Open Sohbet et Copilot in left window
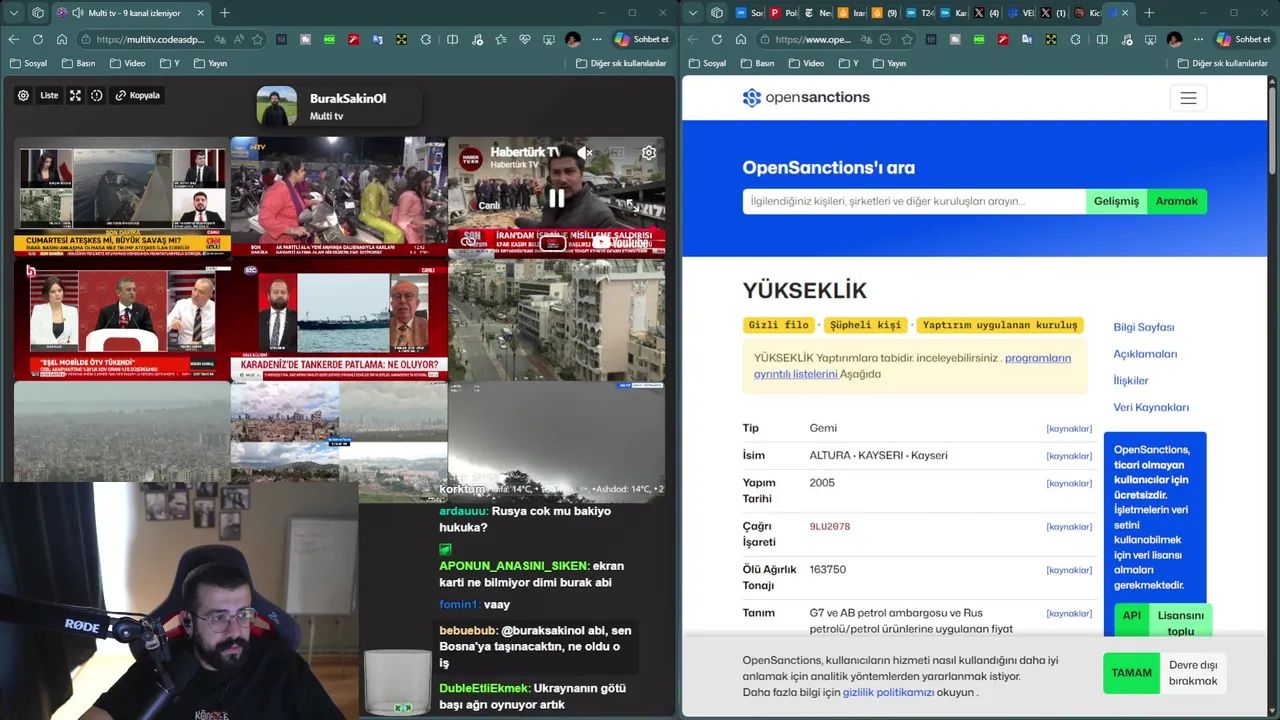The height and width of the screenshot is (720, 1280). tap(642, 39)
